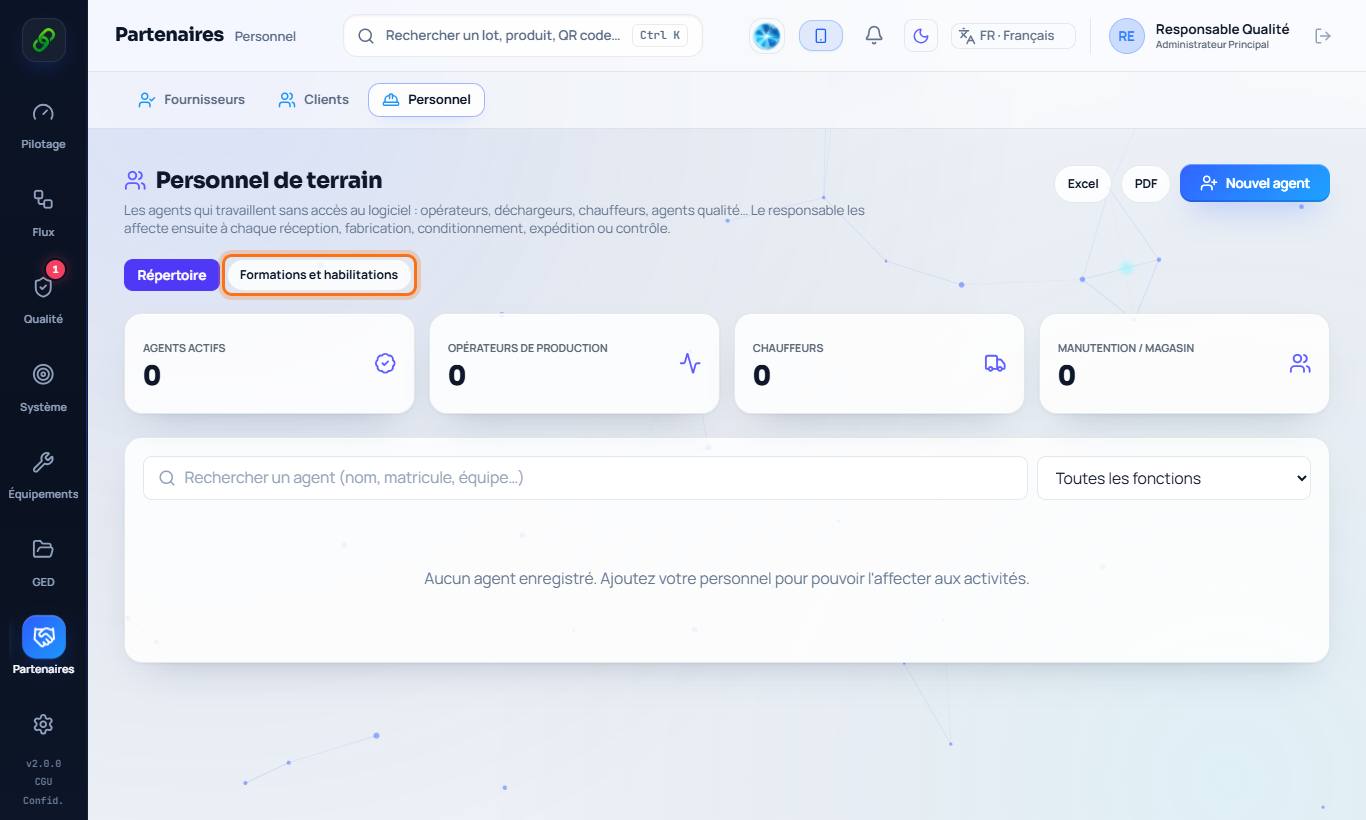The height and width of the screenshot is (820, 1366).
Task: Click the Aucun agent enregistré message
Action: point(727,578)
